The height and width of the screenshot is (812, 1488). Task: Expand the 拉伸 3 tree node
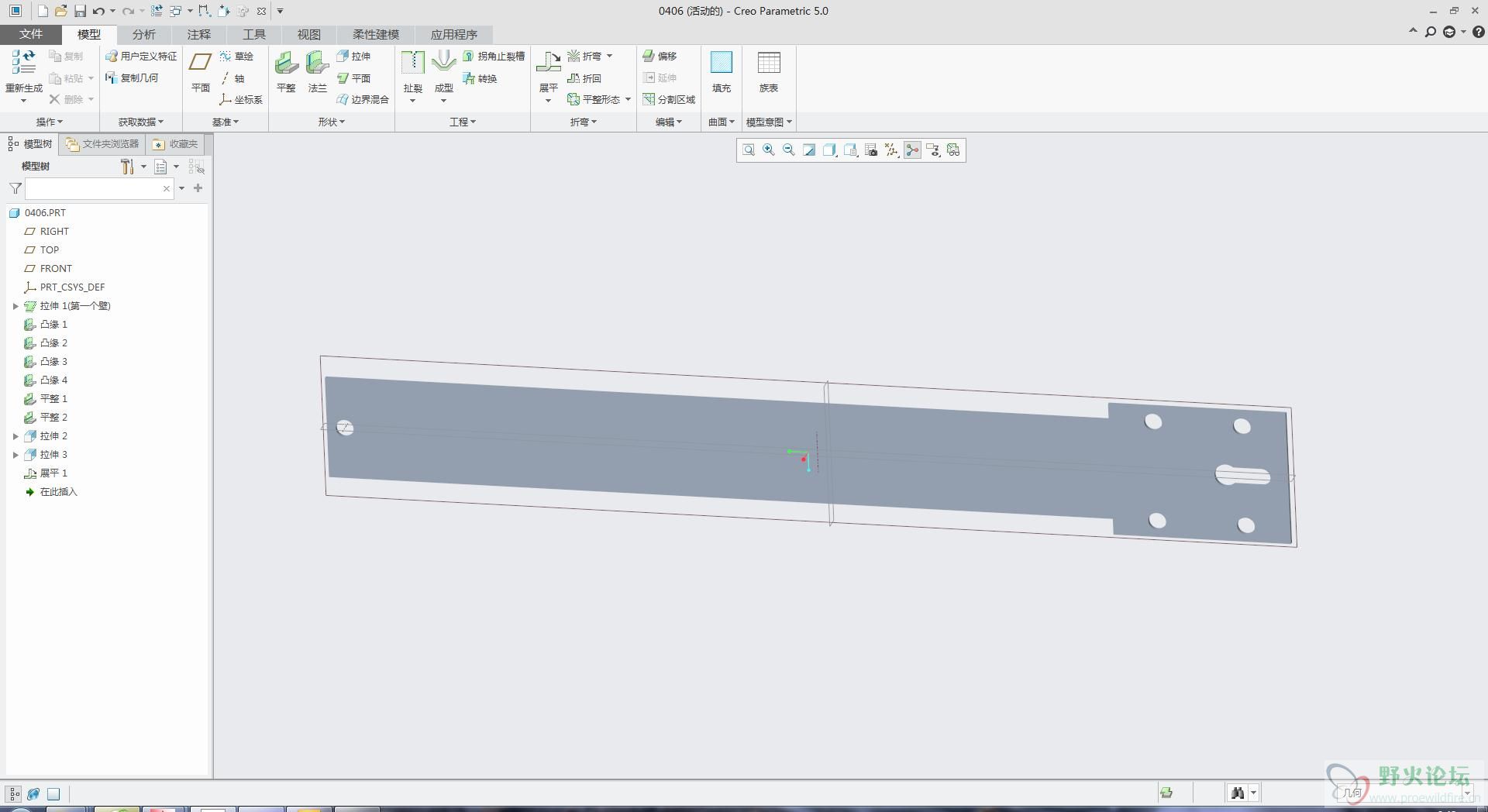(15, 455)
